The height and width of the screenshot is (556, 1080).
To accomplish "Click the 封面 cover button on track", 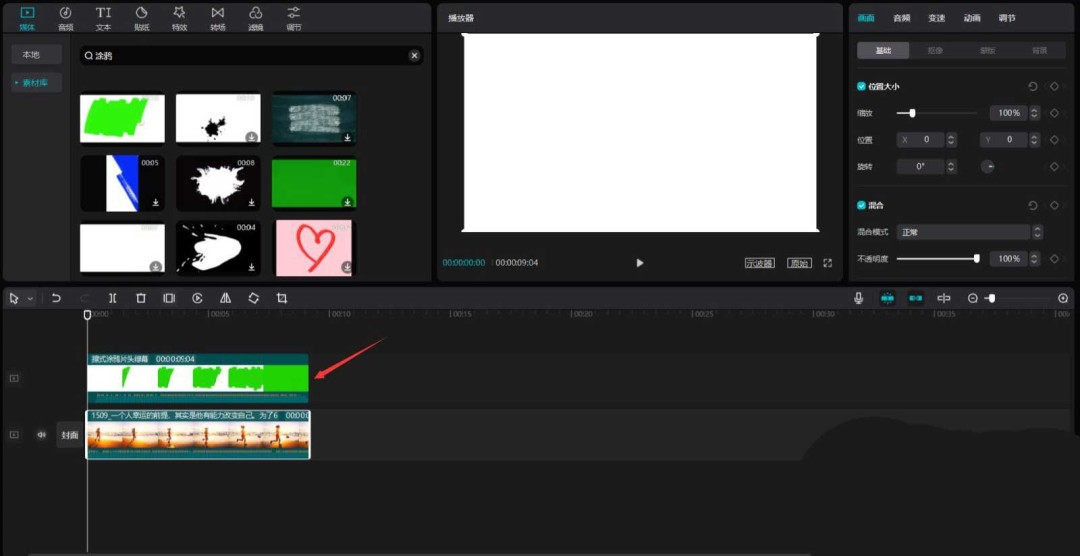I will (x=69, y=435).
